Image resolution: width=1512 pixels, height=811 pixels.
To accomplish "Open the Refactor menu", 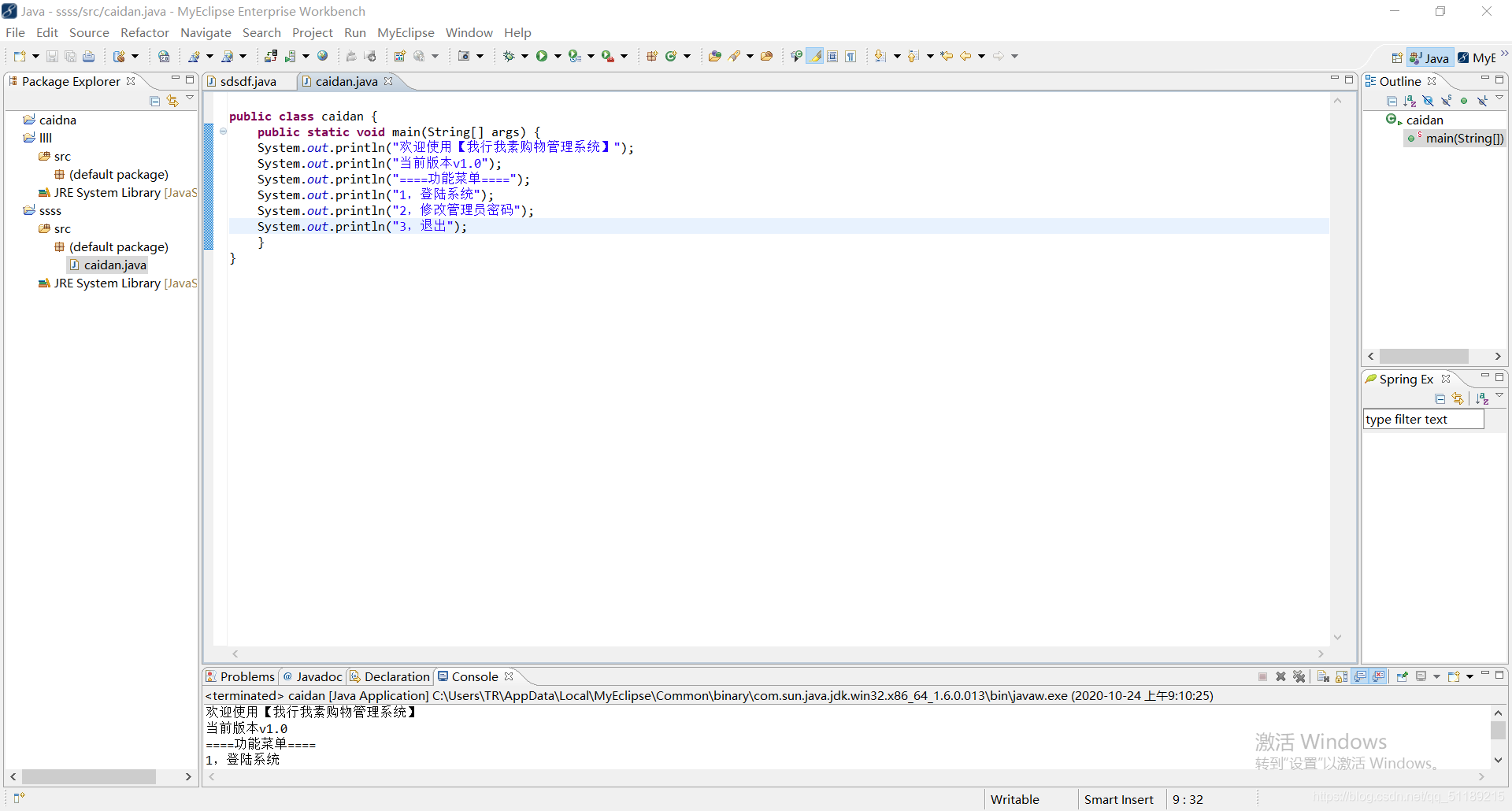I will click(145, 32).
